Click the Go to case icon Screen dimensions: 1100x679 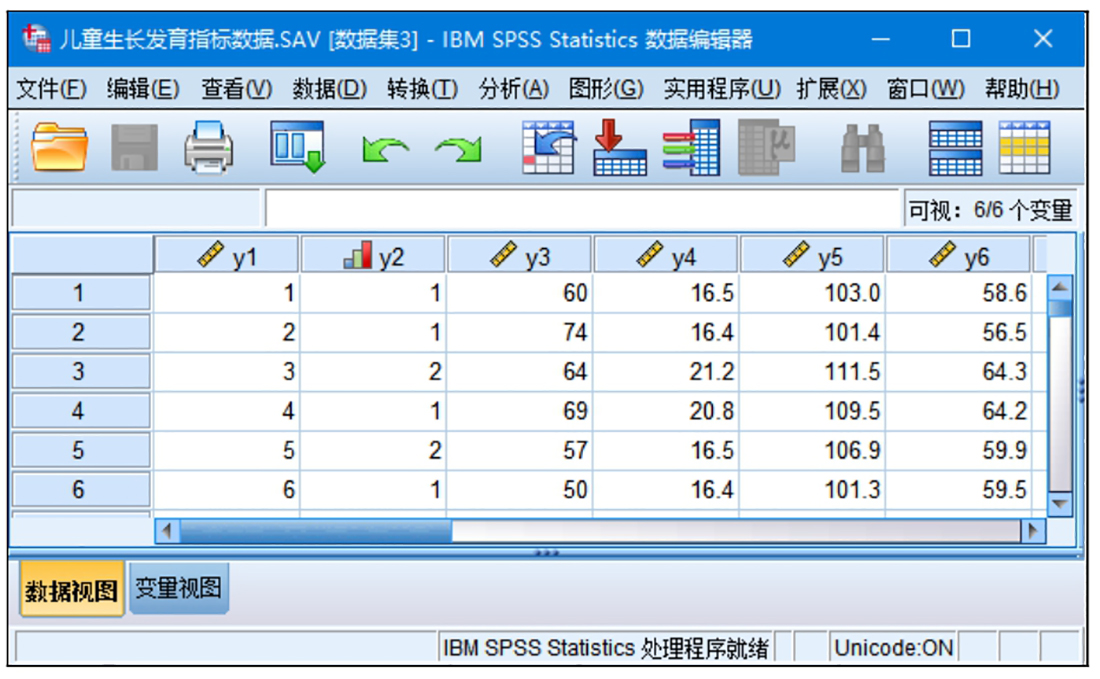pyautogui.click(x=548, y=148)
